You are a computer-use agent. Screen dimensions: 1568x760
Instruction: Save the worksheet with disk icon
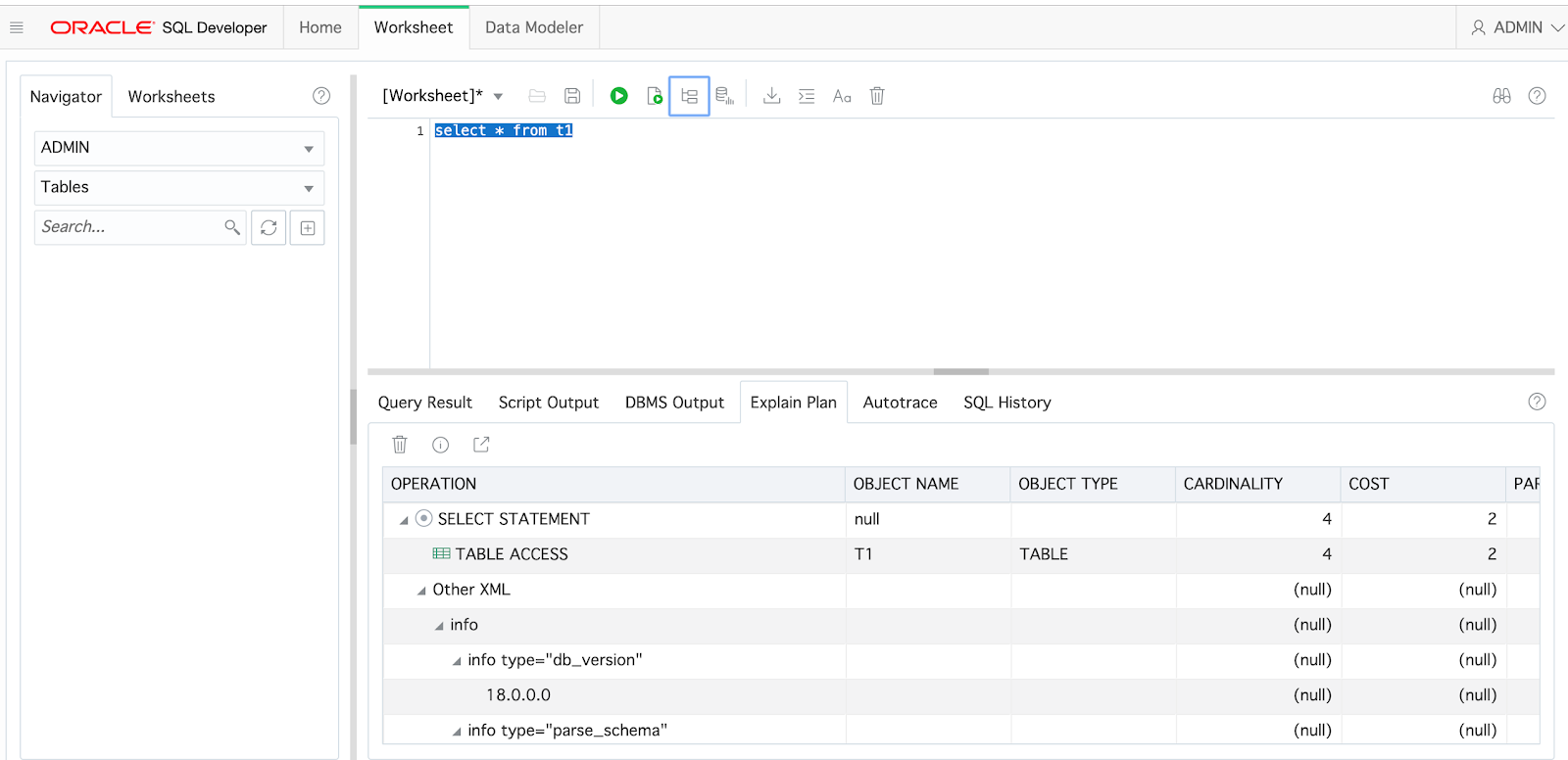pos(572,96)
